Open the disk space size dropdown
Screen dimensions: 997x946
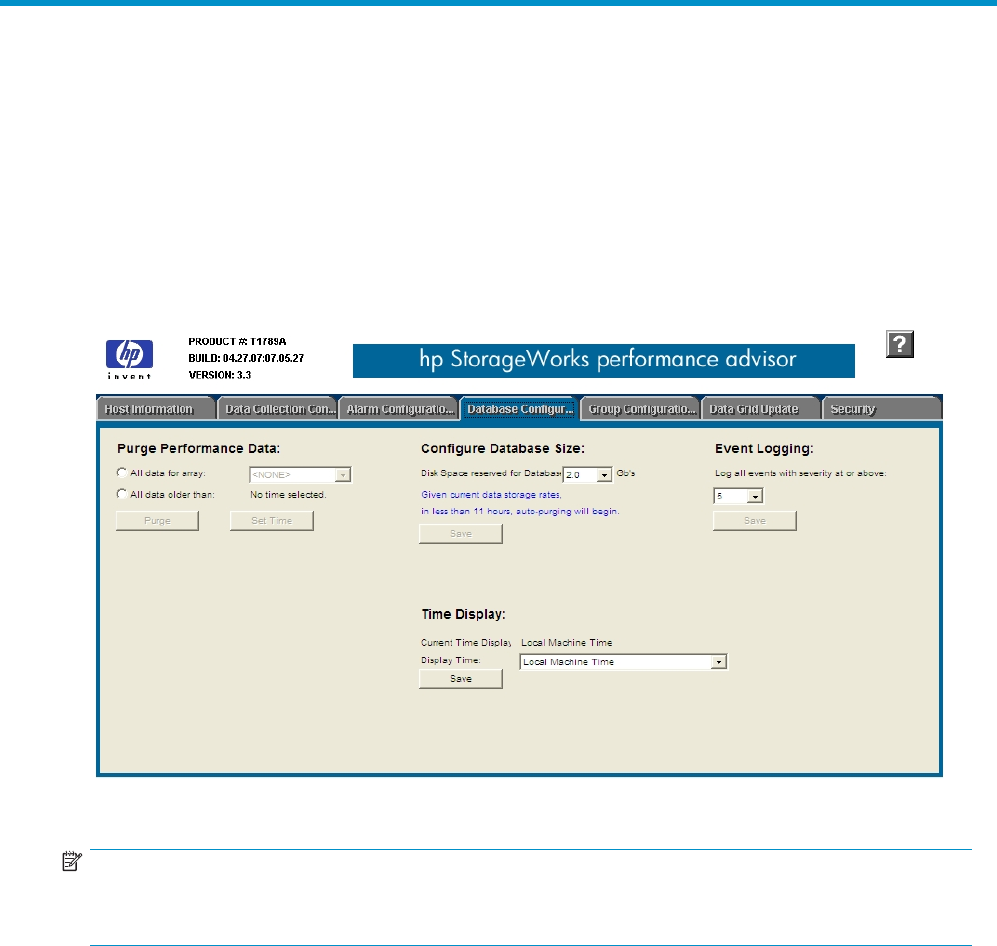point(587,474)
